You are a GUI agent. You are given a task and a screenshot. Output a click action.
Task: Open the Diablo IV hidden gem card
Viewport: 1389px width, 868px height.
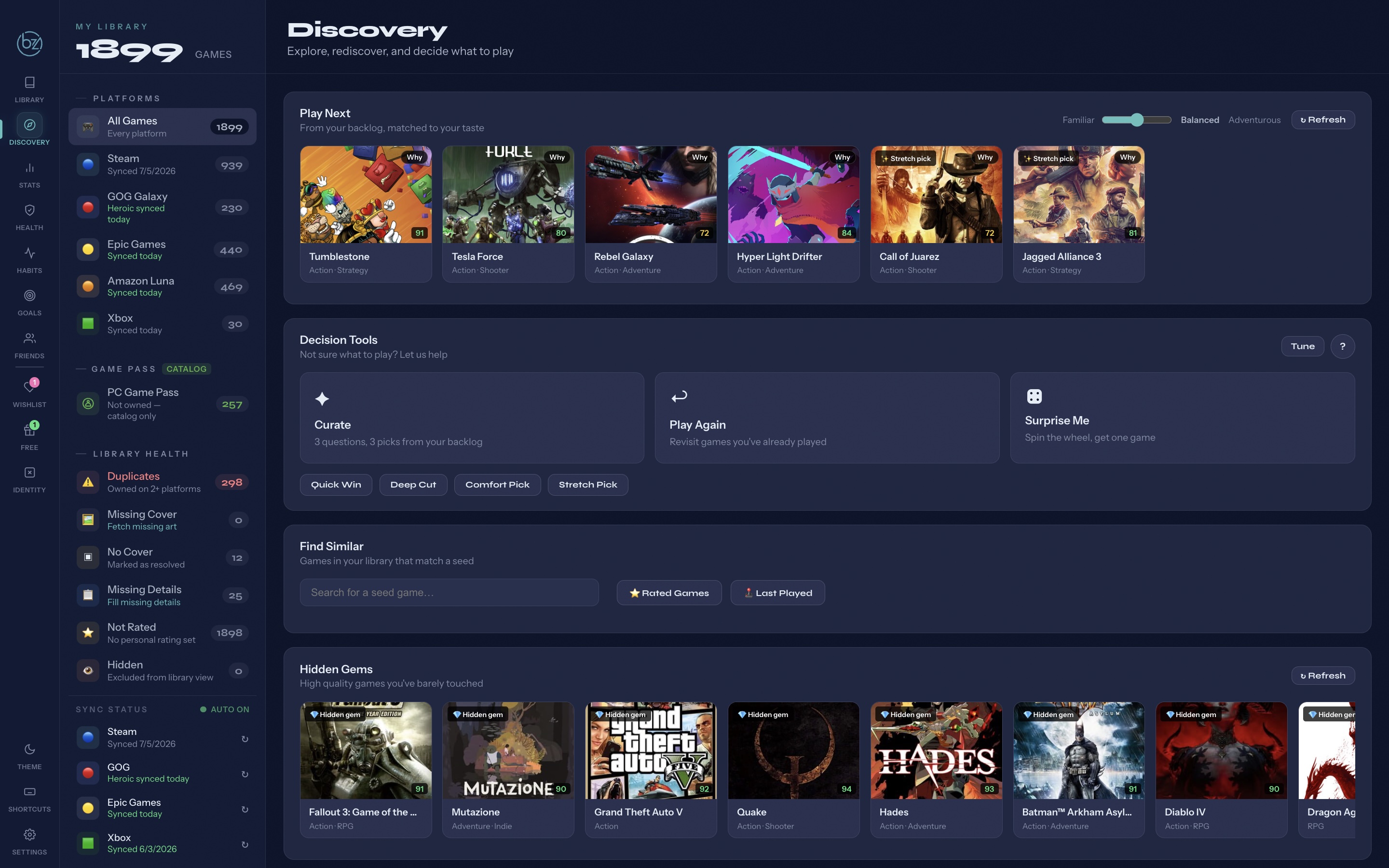coord(1221,770)
